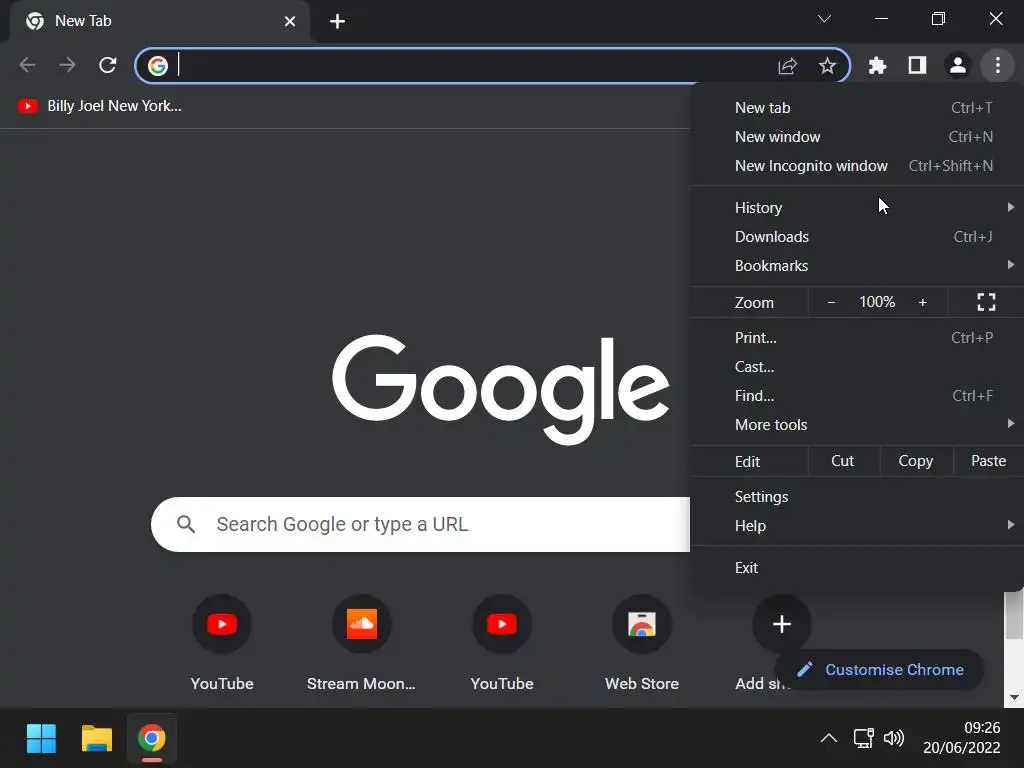The image size is (1024, 768).
Task: Open the Windows Start button
Action: [41, 739]
